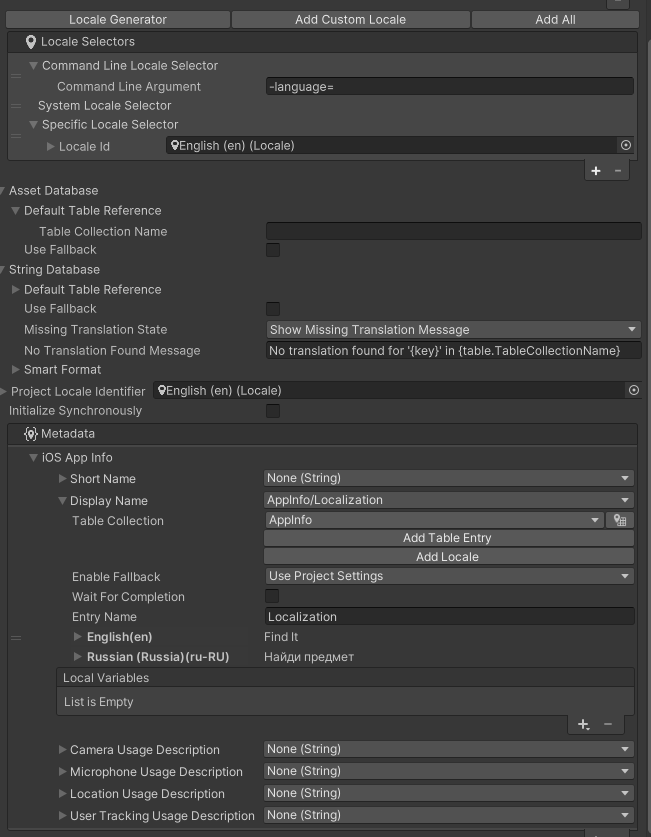Grab the drag handle beside System Locale Selector
Viewport: 651px width, 837px height.
(x=15, y=105)
